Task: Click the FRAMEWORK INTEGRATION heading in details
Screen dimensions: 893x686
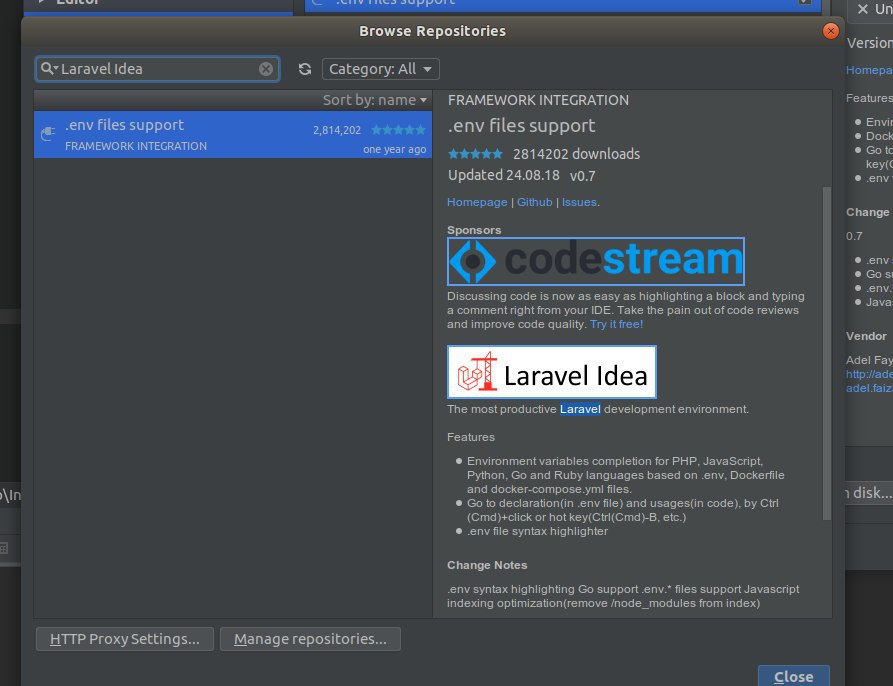Action: (538, 100)
